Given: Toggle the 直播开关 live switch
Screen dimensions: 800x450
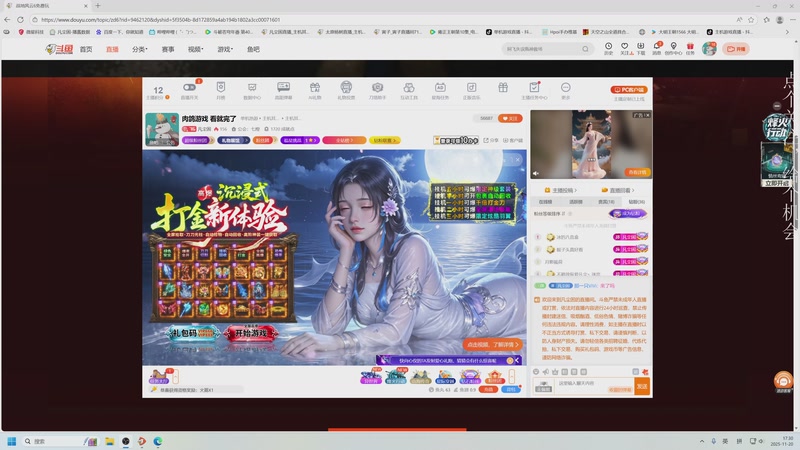Looking at the screenshot, I should pyautogui.click(x=189, y=90).
